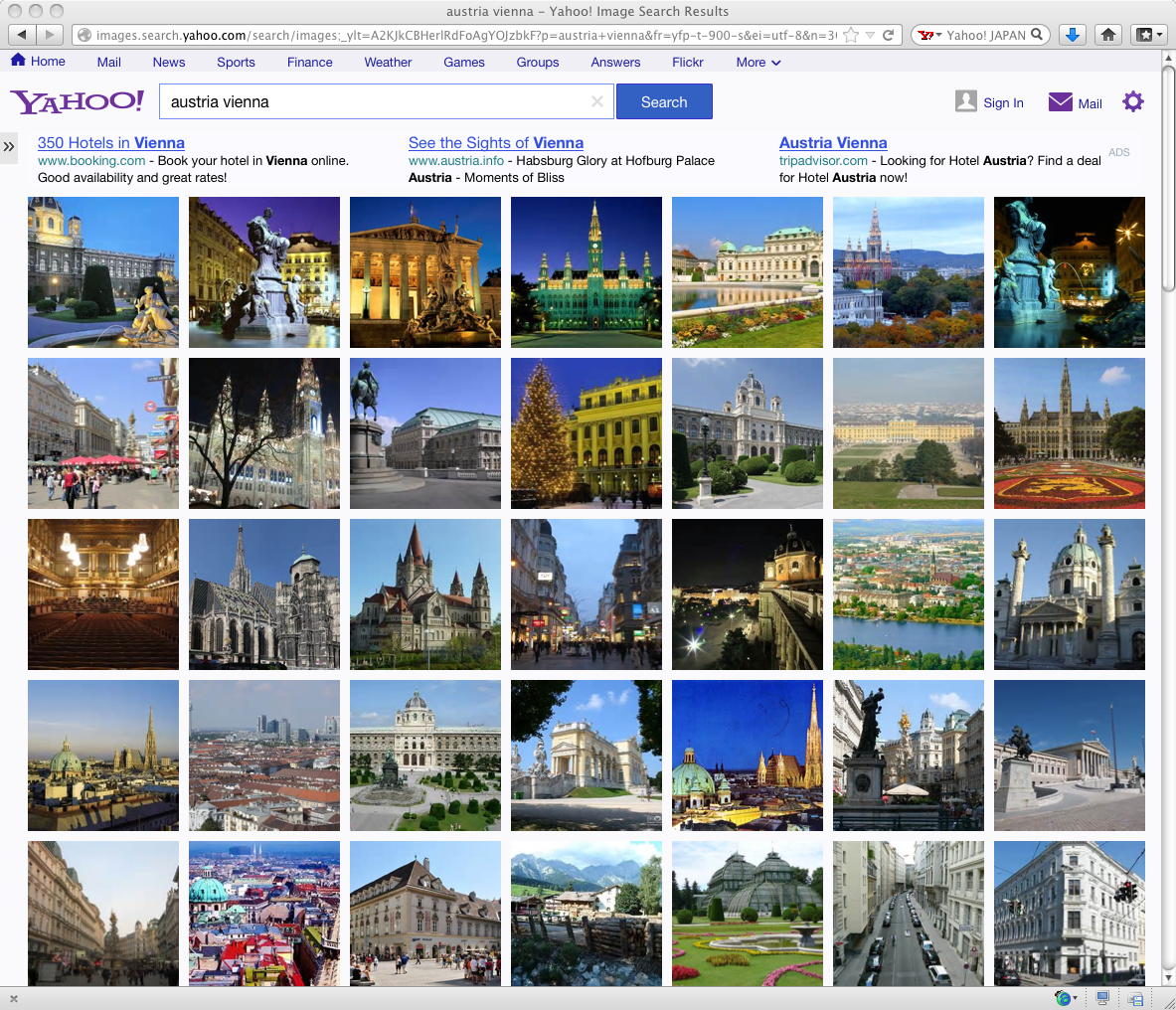This screenshot has height=1010, width=1176.
Task: Open the Rathaus with red flower carpet thumbnail
Action: pos(1070,433)
